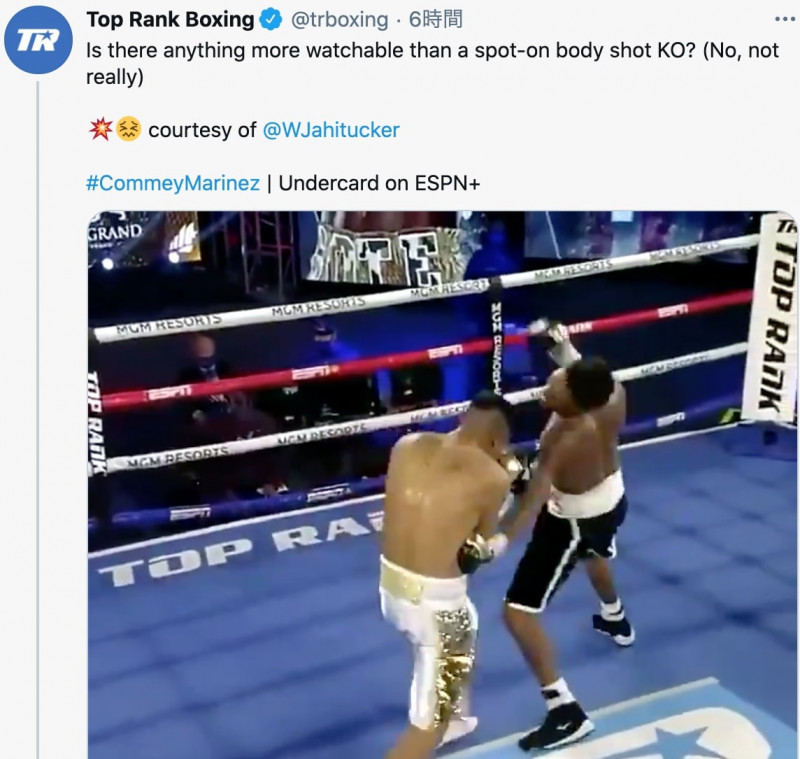Click the blue verified badge

271,19
